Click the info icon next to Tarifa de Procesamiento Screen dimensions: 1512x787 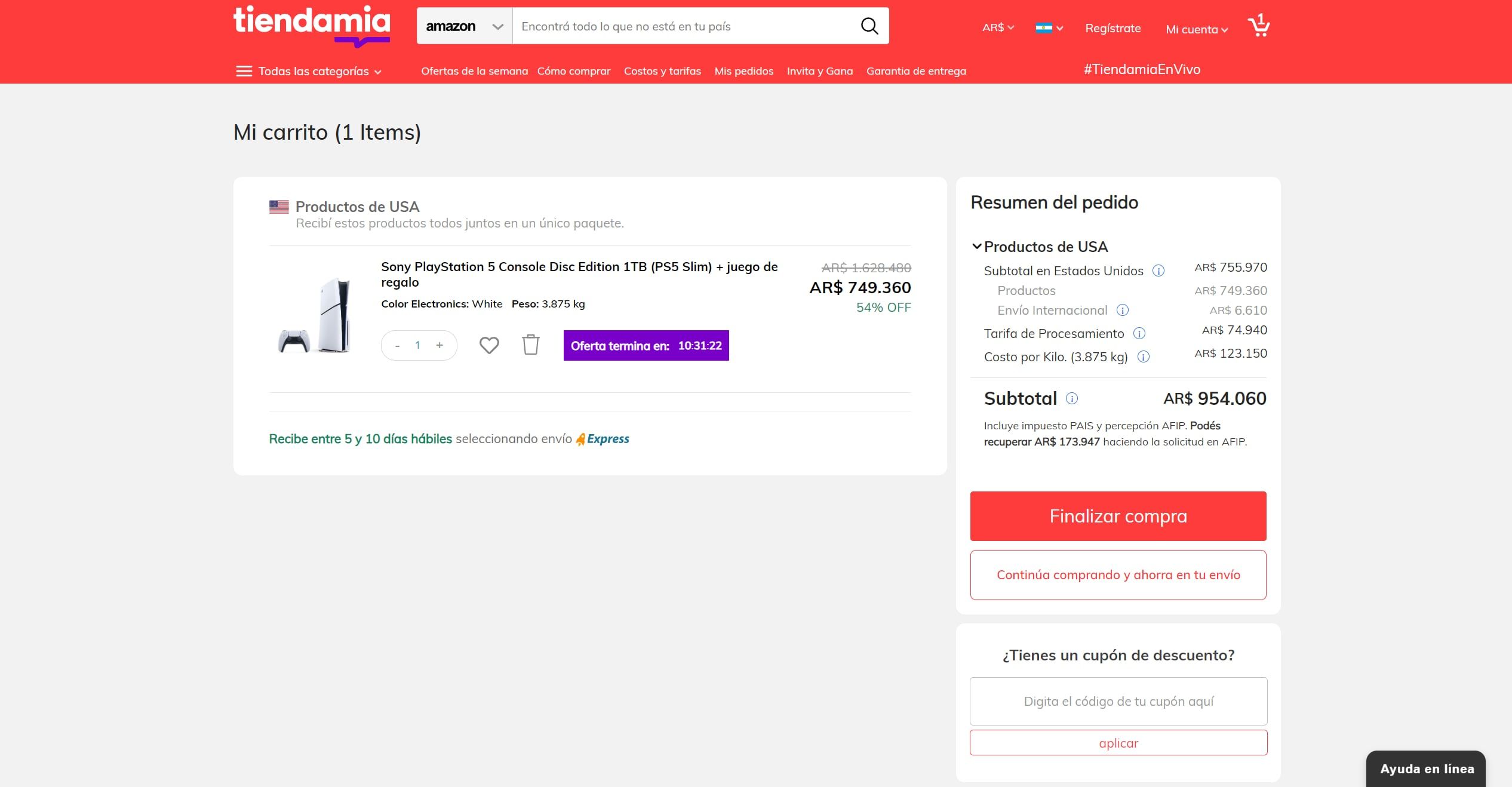pyautogui.click(x=1139, y=334)
